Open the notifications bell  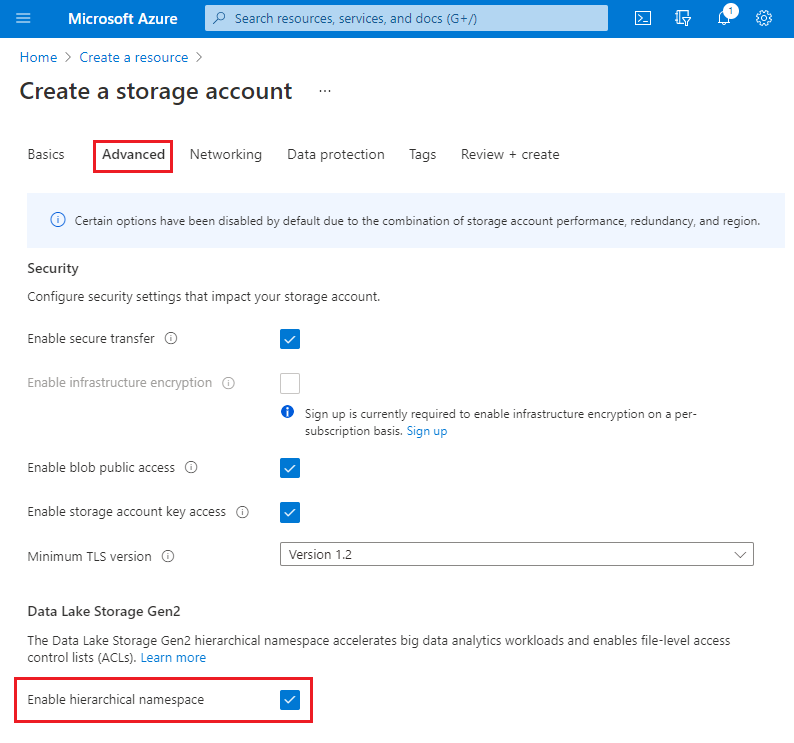click(725, 18)
